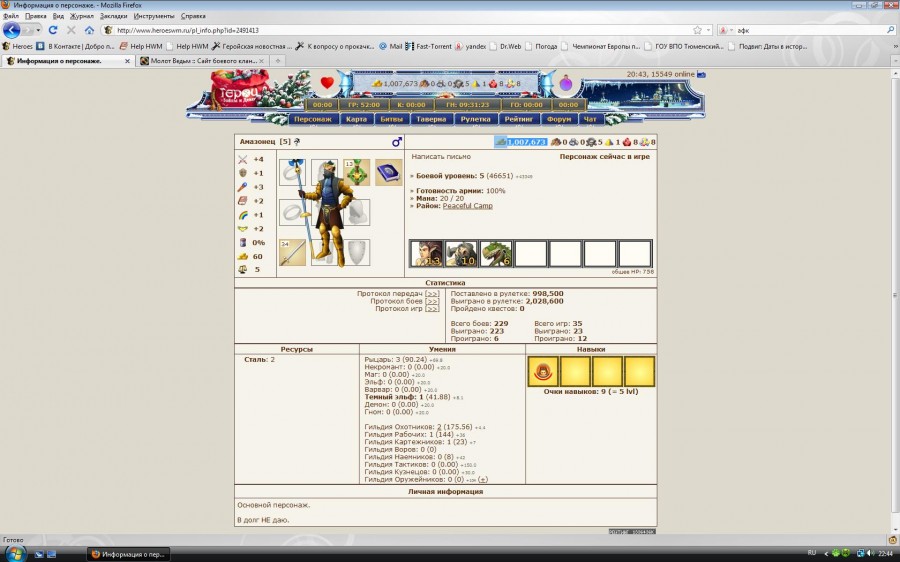This screenshot has height=562, width=900.
Task: Open the Персонаж game menu
Action: [313, 119]
